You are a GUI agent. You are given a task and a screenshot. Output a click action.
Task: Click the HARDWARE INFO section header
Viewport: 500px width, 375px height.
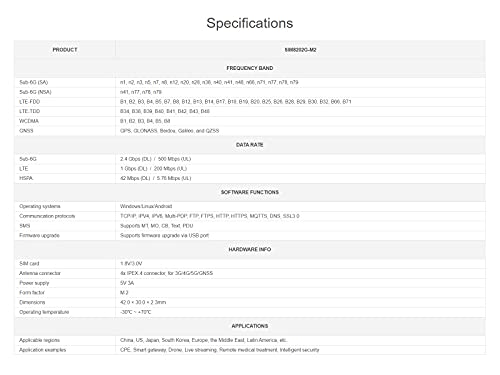point(250,249)
